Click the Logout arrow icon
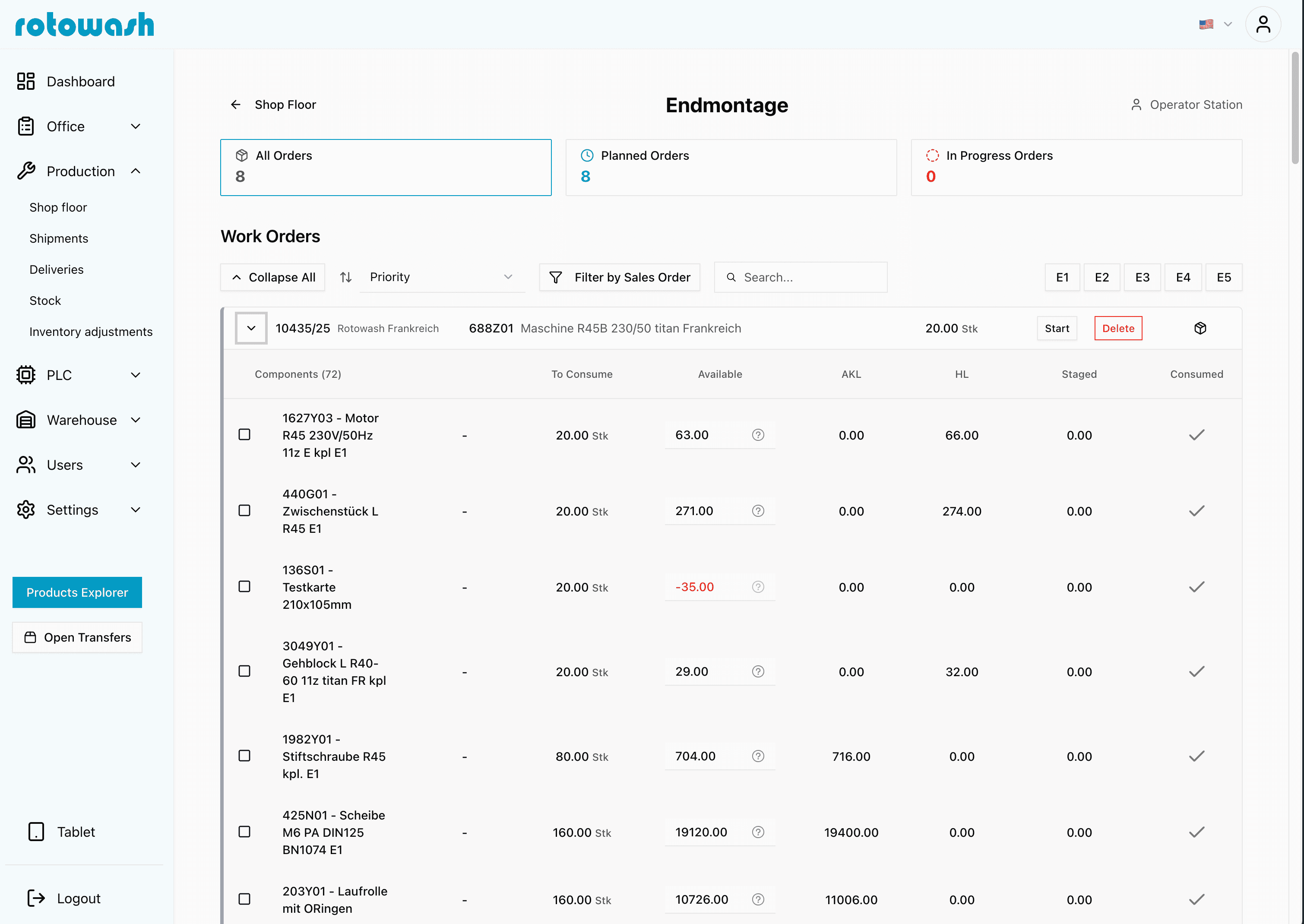1304x924 pixels. pyautogui.click(x=36, y=898)
